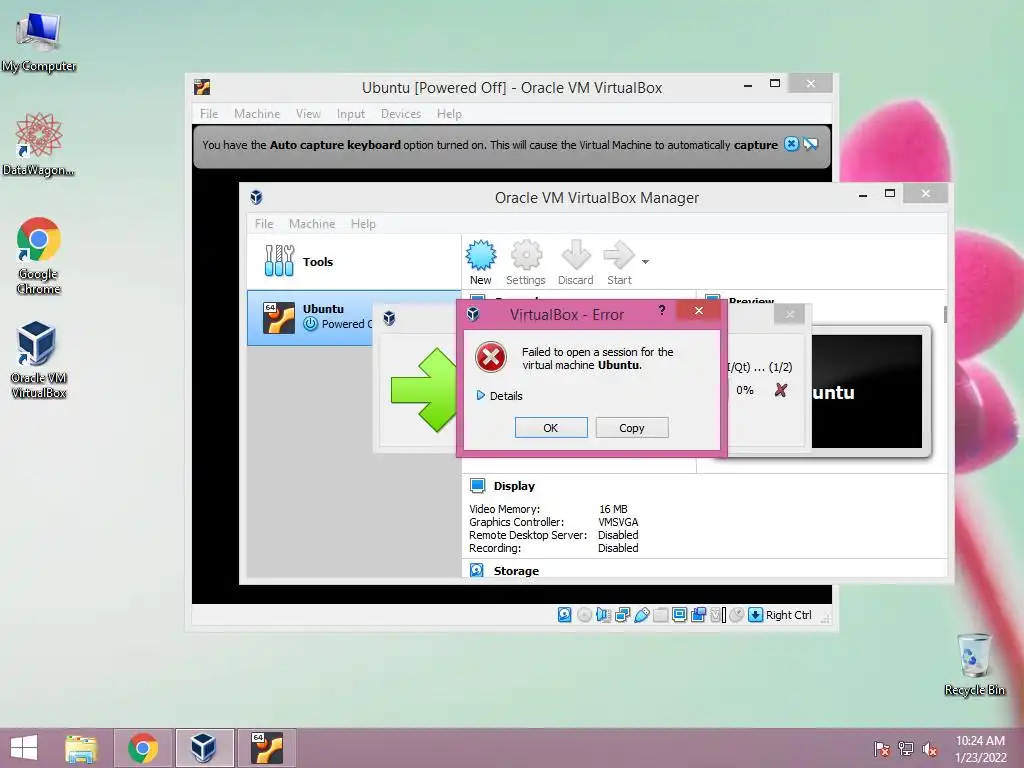The height and width of the screenshot is (768, 1024).
Task: Close the VirtualBox - Error dialog
Action: 699,310
